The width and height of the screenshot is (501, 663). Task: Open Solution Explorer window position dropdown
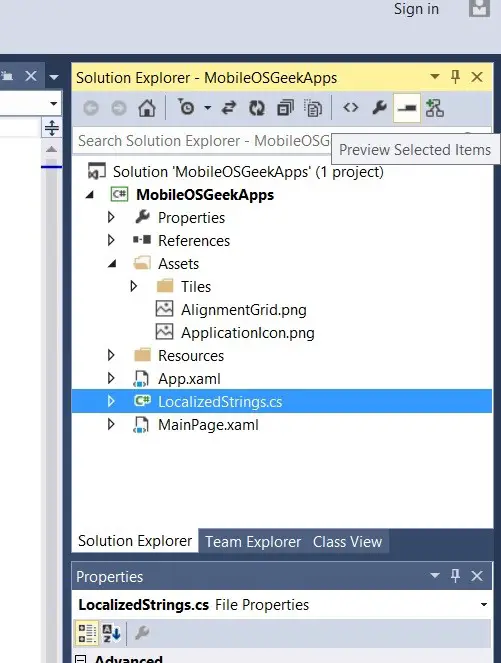tap(435, 77)
